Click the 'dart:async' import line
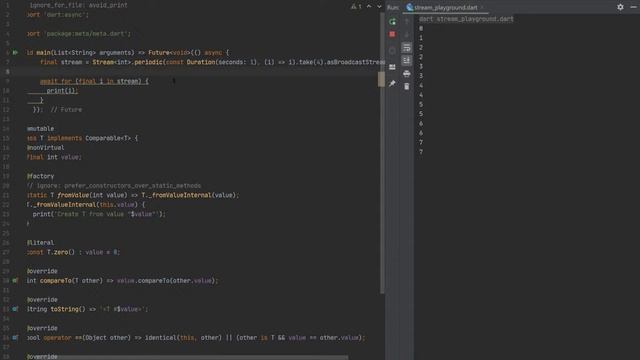This screenshot has width=640, height=360. [58, 15]
